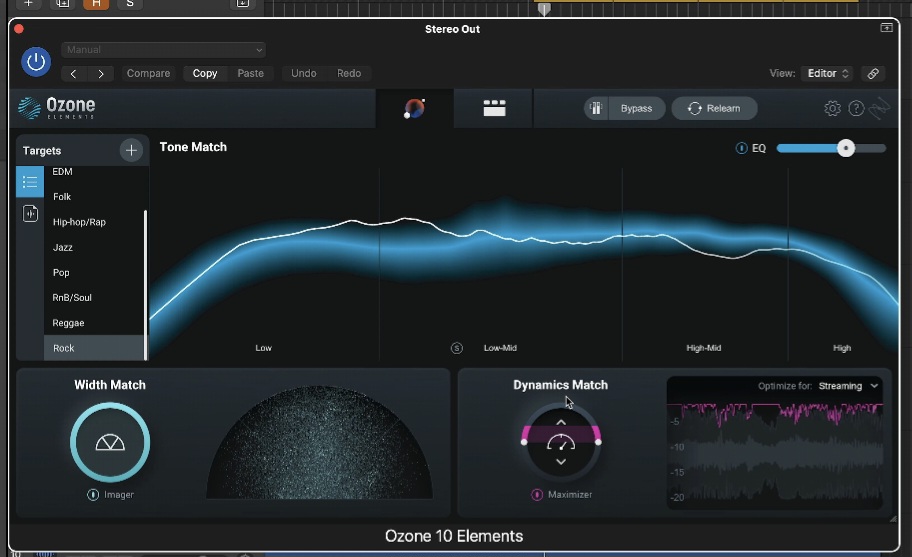Image resolution: width=912 pixels, height=557 pixels.
Task: Toggle the Maximizer power button
Action: tap(537, 495)
